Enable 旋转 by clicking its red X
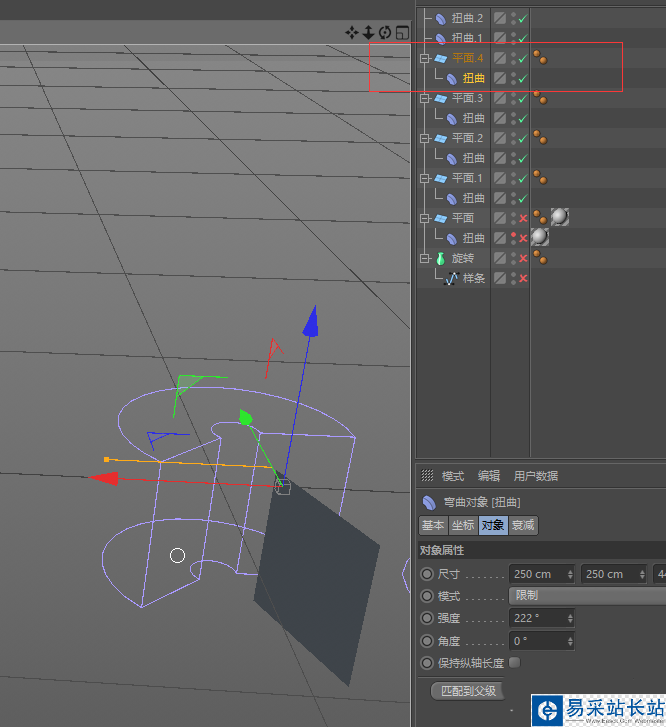The width and height of the screenshot is (666, 727). coord(523,258)
